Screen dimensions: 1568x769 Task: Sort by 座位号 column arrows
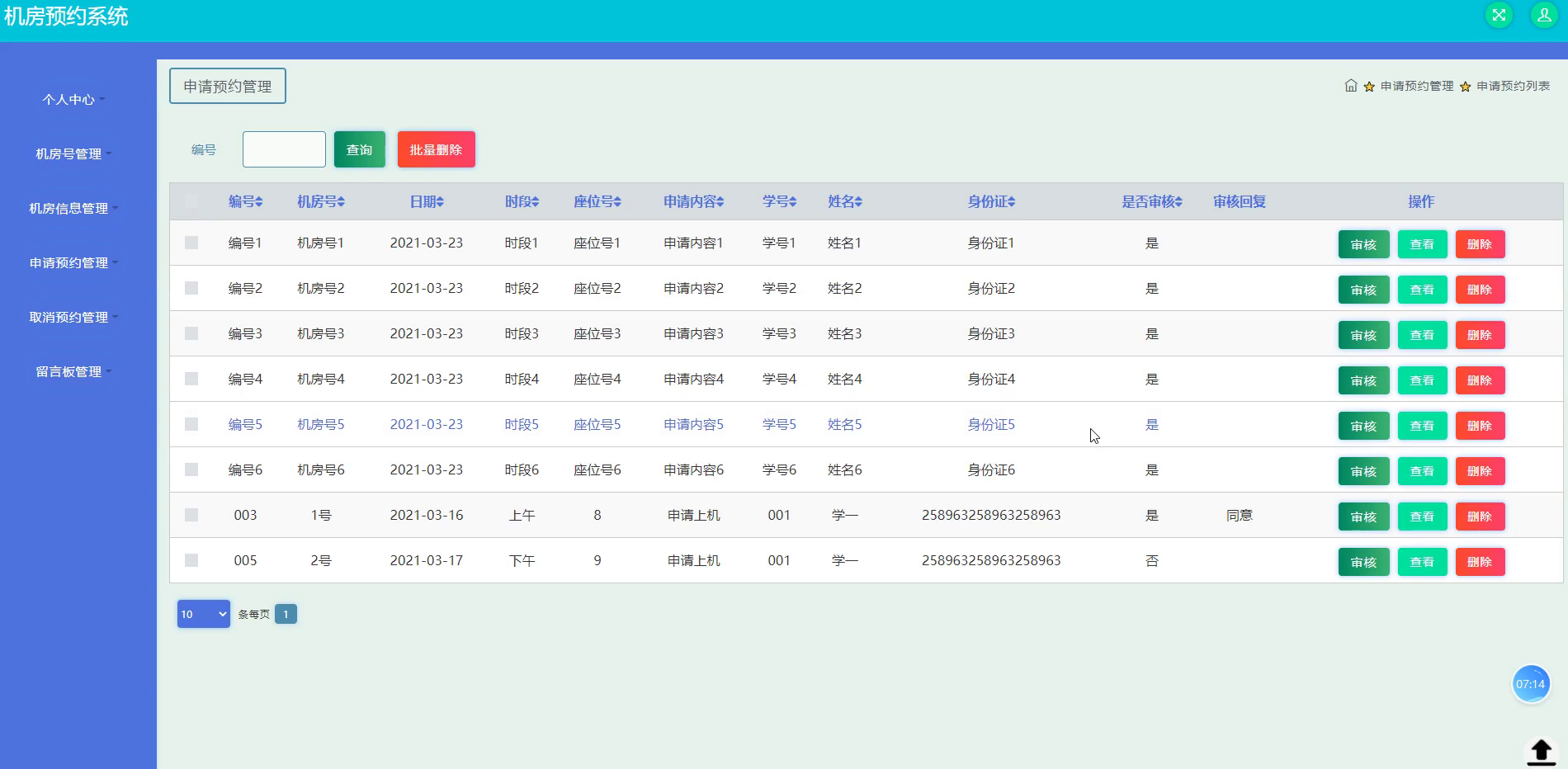(618, 202)
